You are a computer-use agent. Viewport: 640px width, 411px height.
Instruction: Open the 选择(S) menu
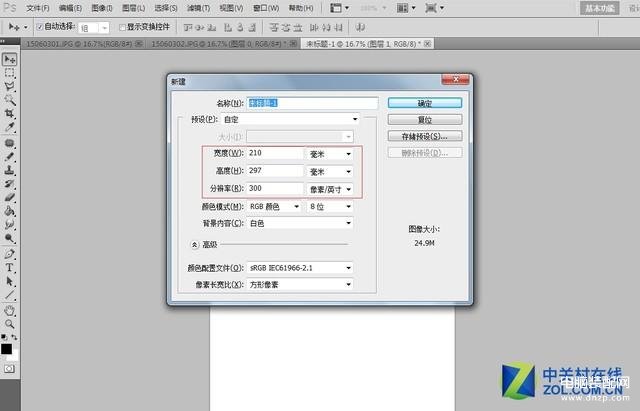tap(166, 8)
